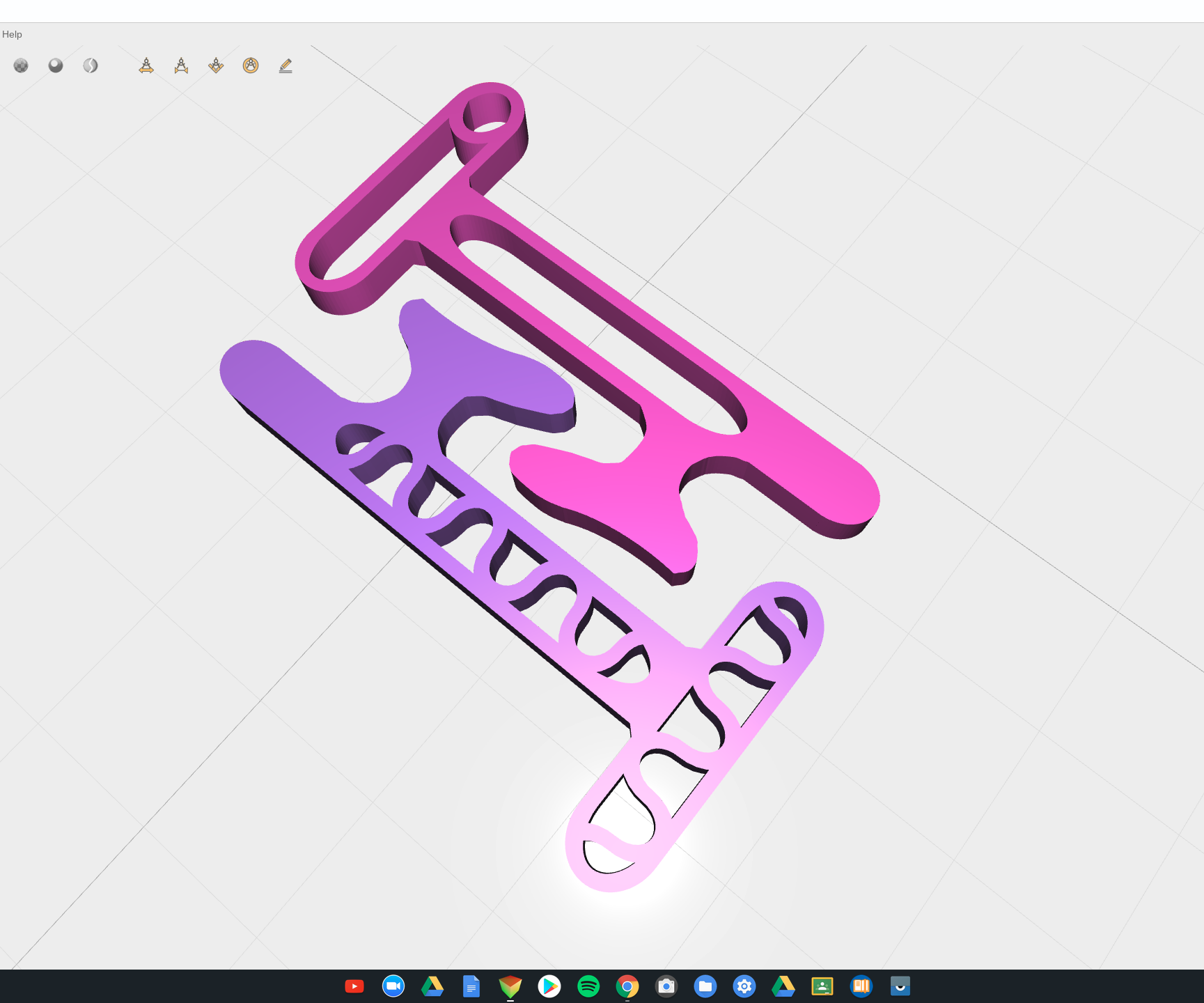The image size is (1204, 1003).
Task: Open the Help menu
Action: tap(11, 33)
